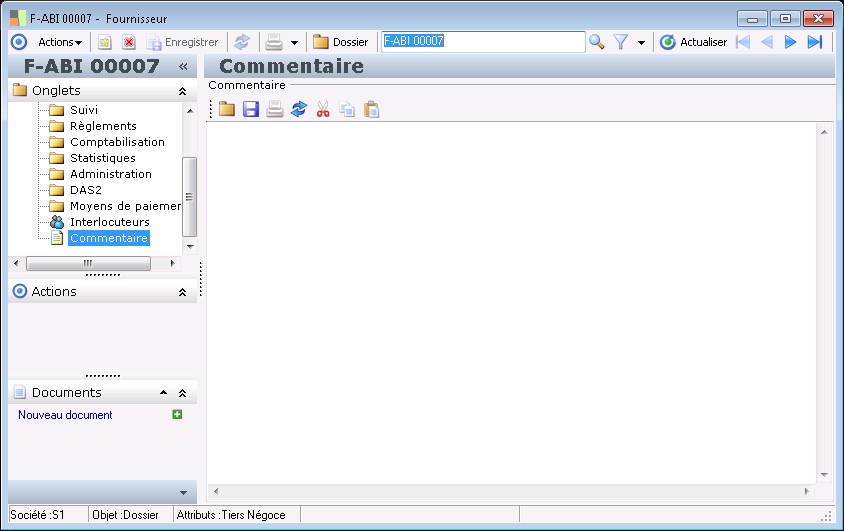The height and width of the screenshot is (531, 844).
Task: Collapse the Actions panel section
Action: point(182,292)
